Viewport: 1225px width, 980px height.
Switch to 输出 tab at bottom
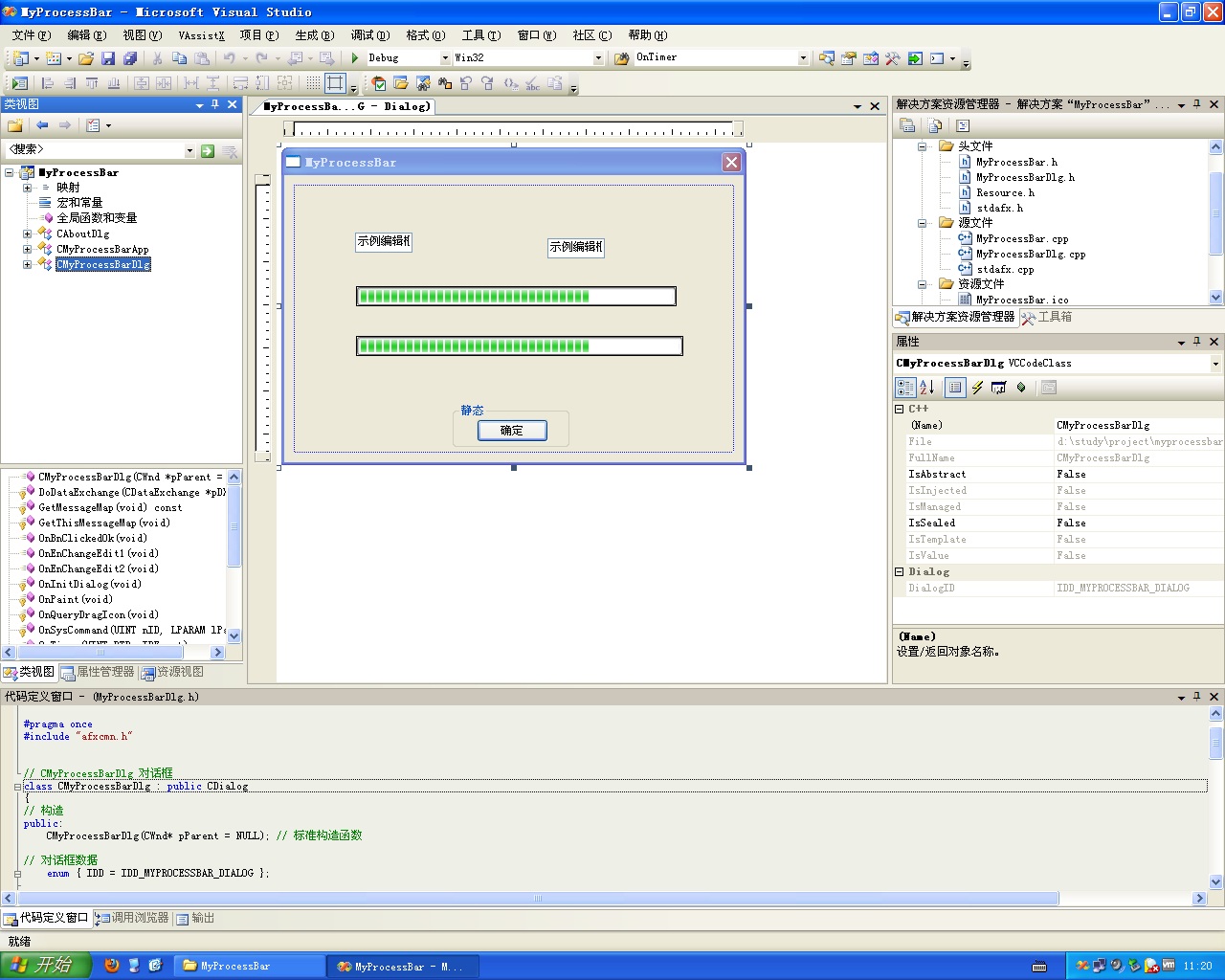click(195, 918)
